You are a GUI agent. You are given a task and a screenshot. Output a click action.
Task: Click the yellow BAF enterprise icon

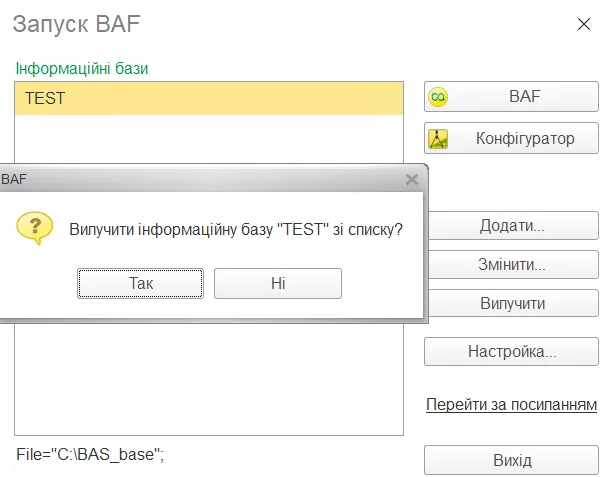(x=438, y=97)
